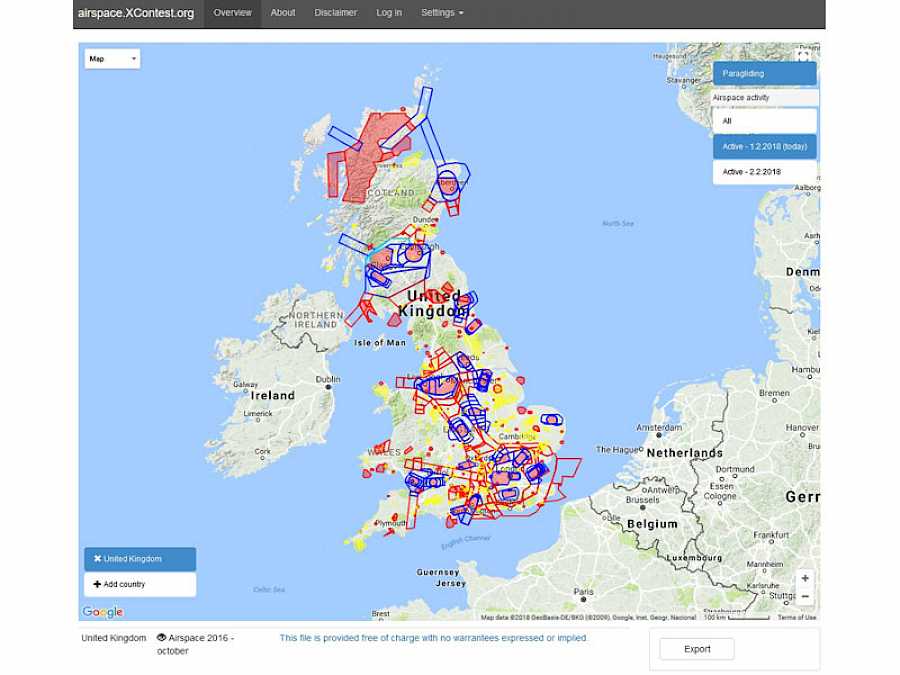
Task: Zoom in on the map
Action: [x=805, y=578]
